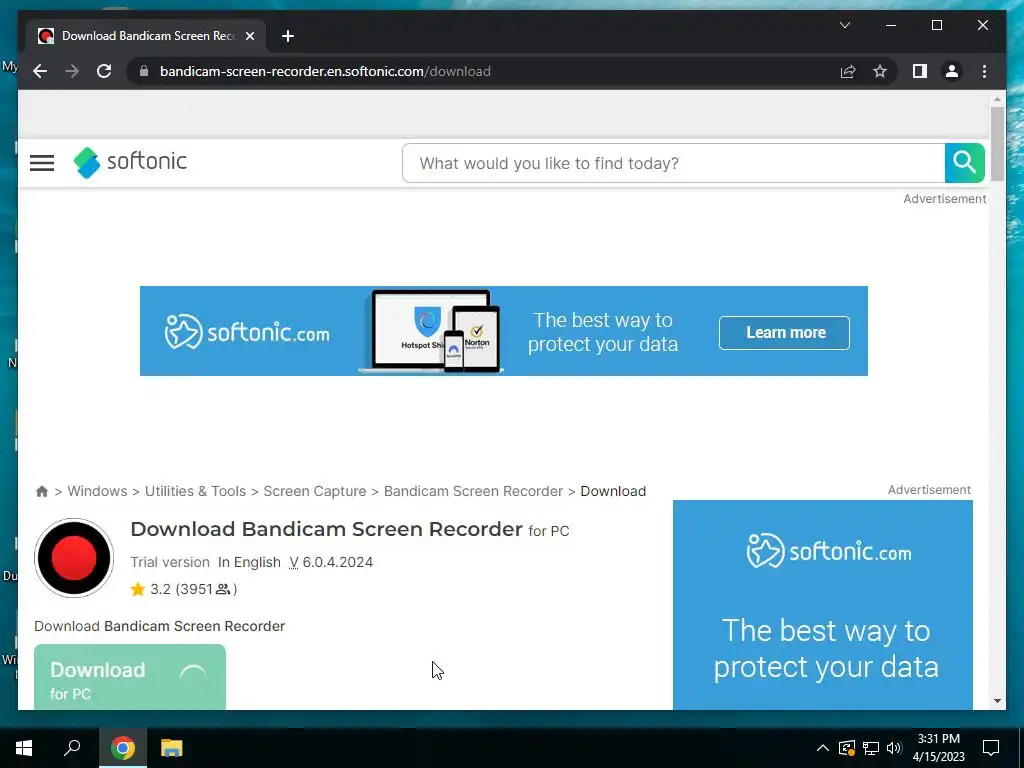The image size is (1024, 768).
Task: Click the home breadcrumb icon
Action: [42, 491]
